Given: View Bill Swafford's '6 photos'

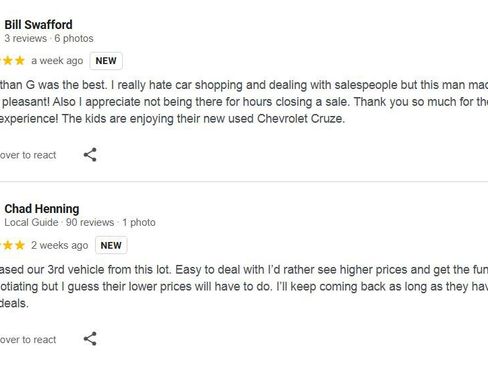Looking at the screenshot, I should (x=74, y=38).
